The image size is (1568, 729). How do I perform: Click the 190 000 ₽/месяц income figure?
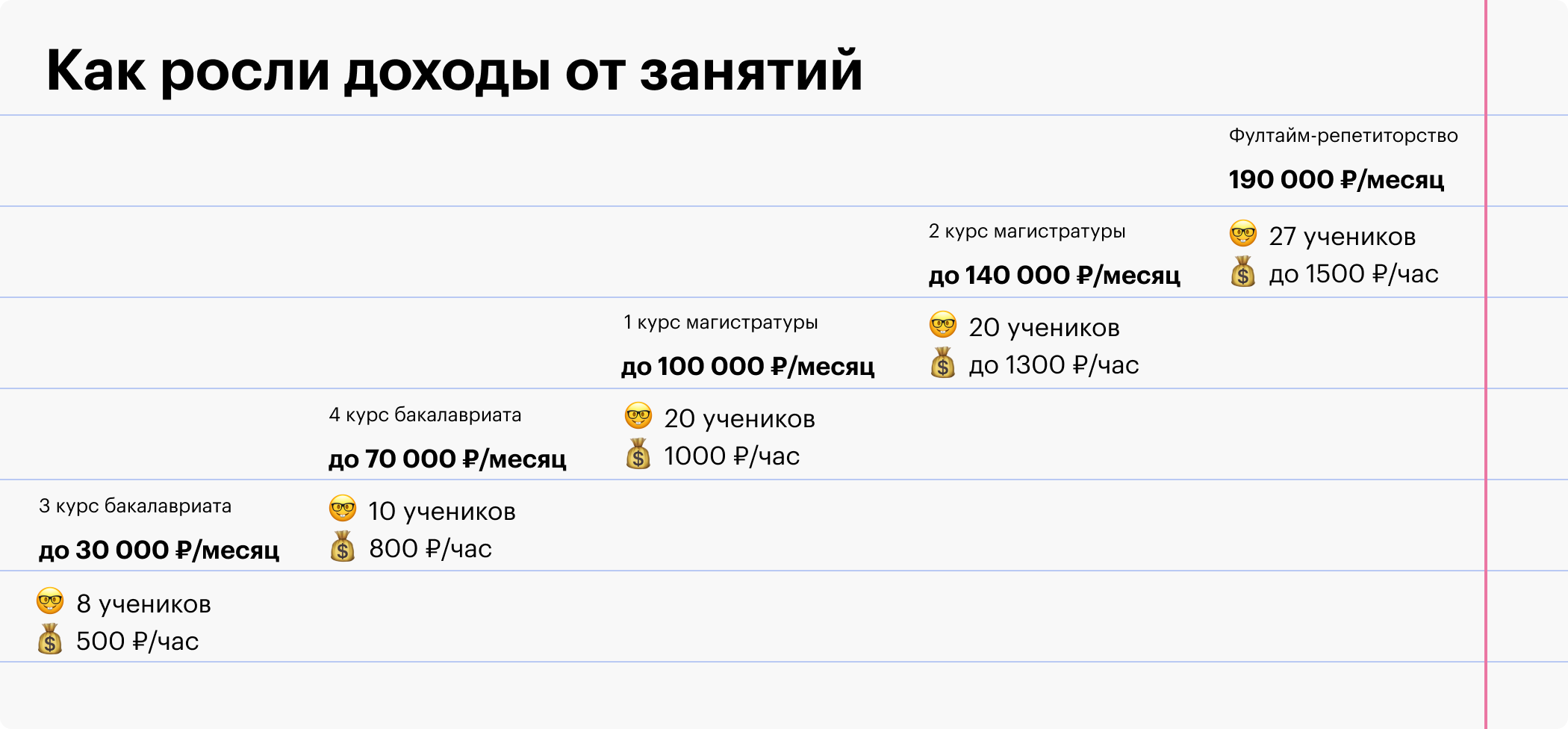1337,180
